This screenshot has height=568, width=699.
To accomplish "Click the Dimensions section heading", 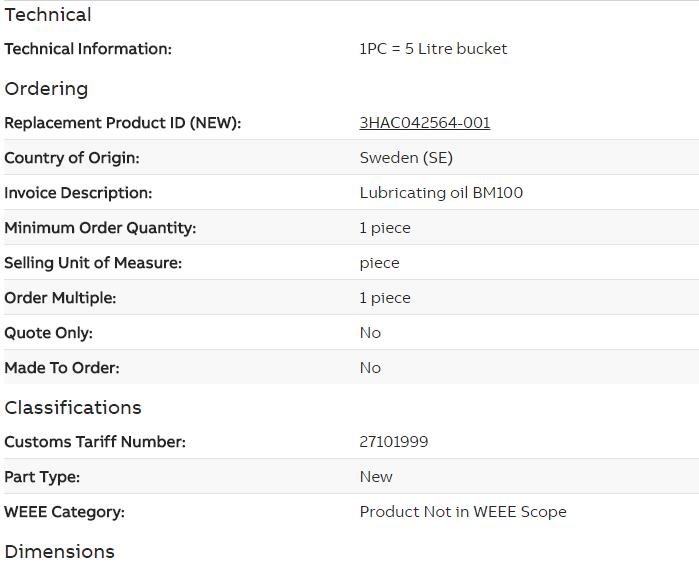I will [59, 552].
